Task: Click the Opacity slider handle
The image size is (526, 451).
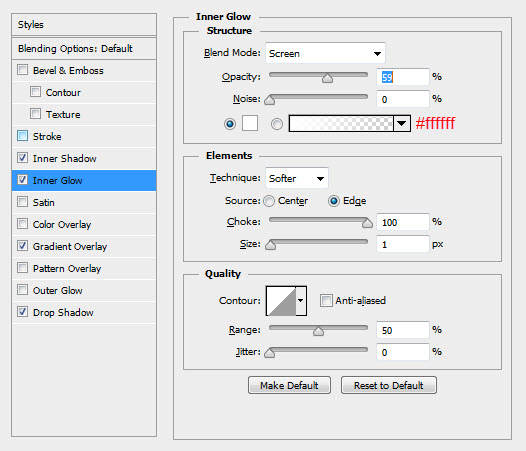Action: pyautogui.click(x=327, y=79)
